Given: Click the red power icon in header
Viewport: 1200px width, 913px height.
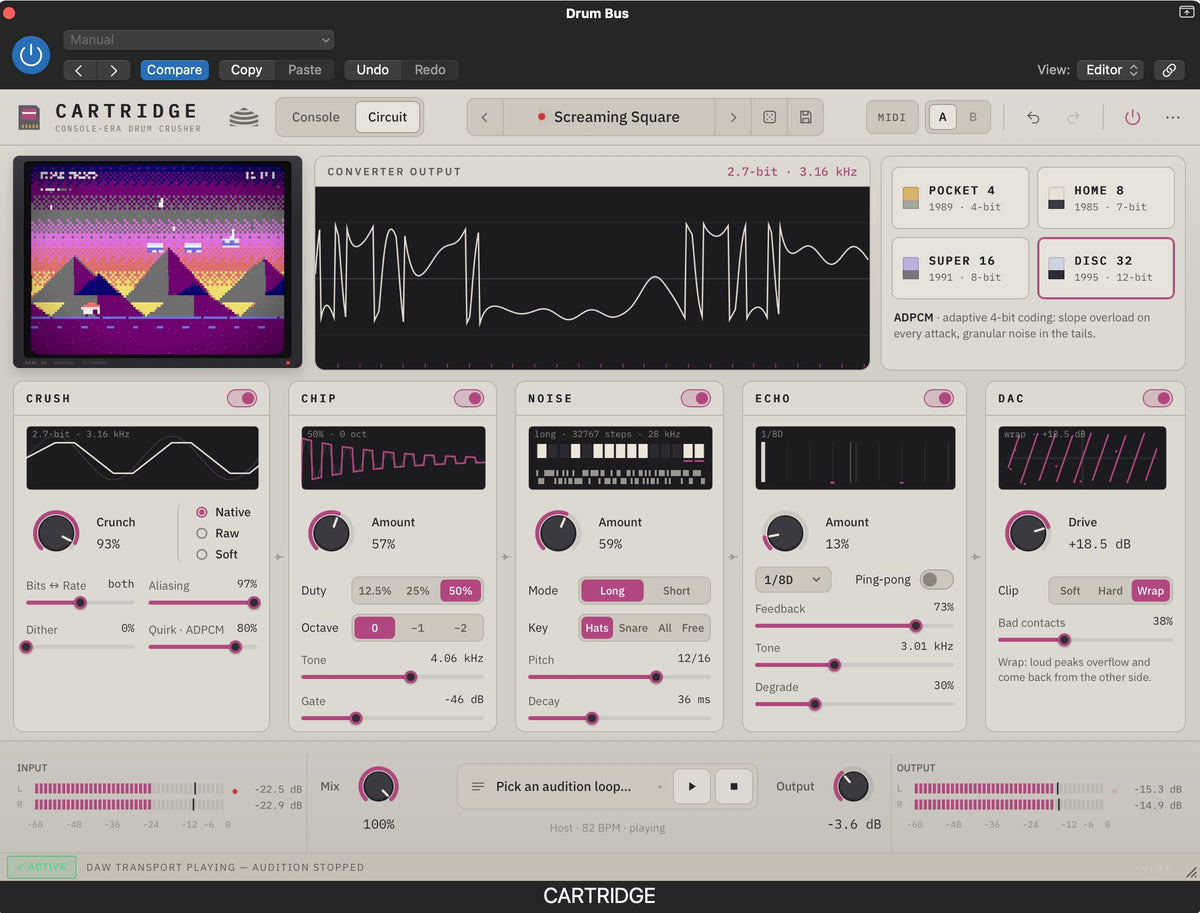Looking at the screenshot, I should point(1132,117).
